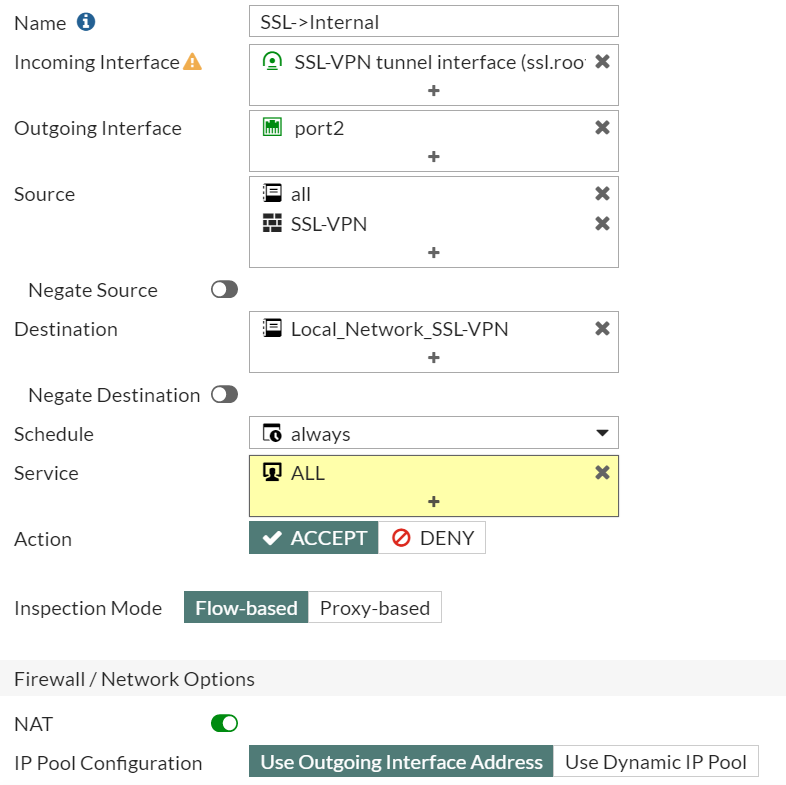
Task: Click the info icon beside Name
Action: pyautogui.click(x=86, y=22)
